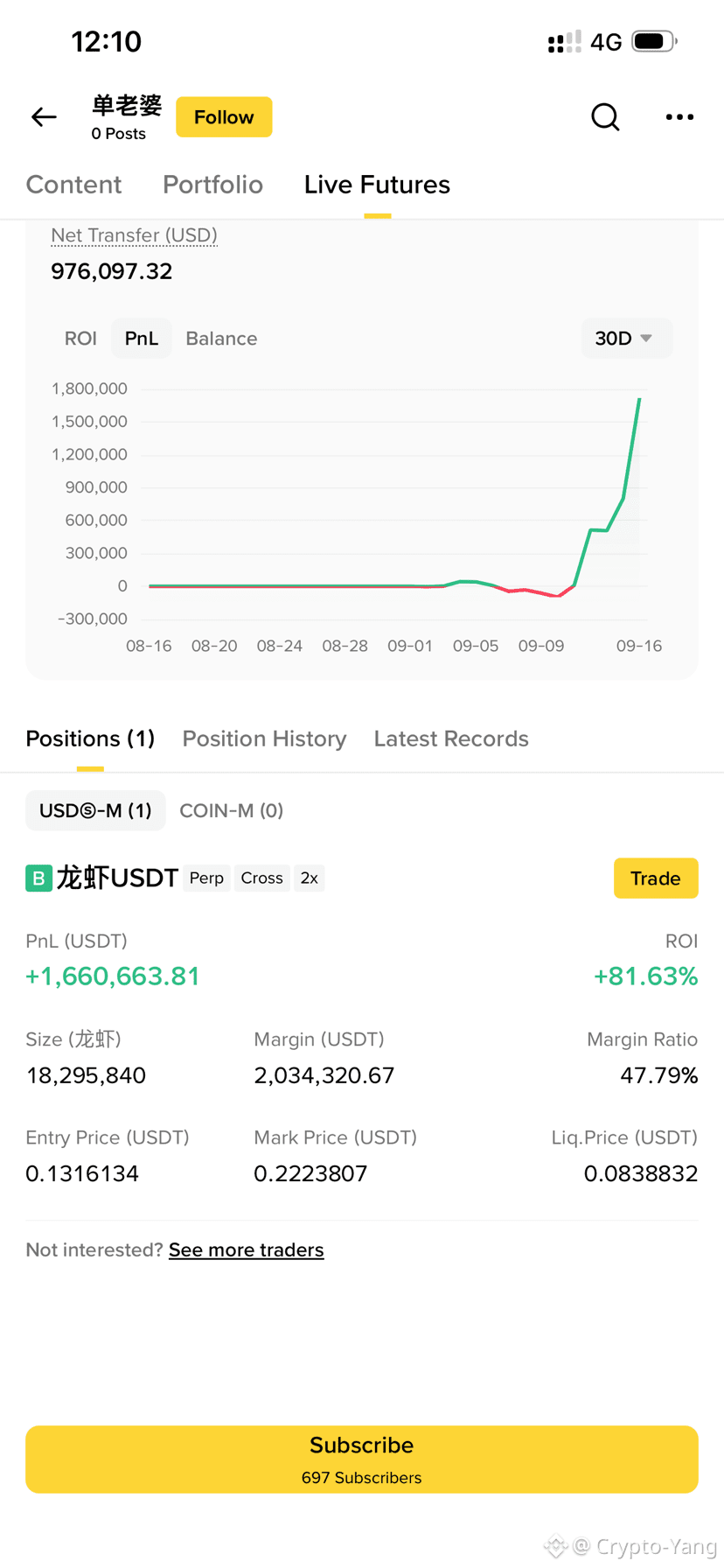The height and width of the screenshot is (1568, 724).
Task: Tap the back arrow icon
Action: [44, 117]
